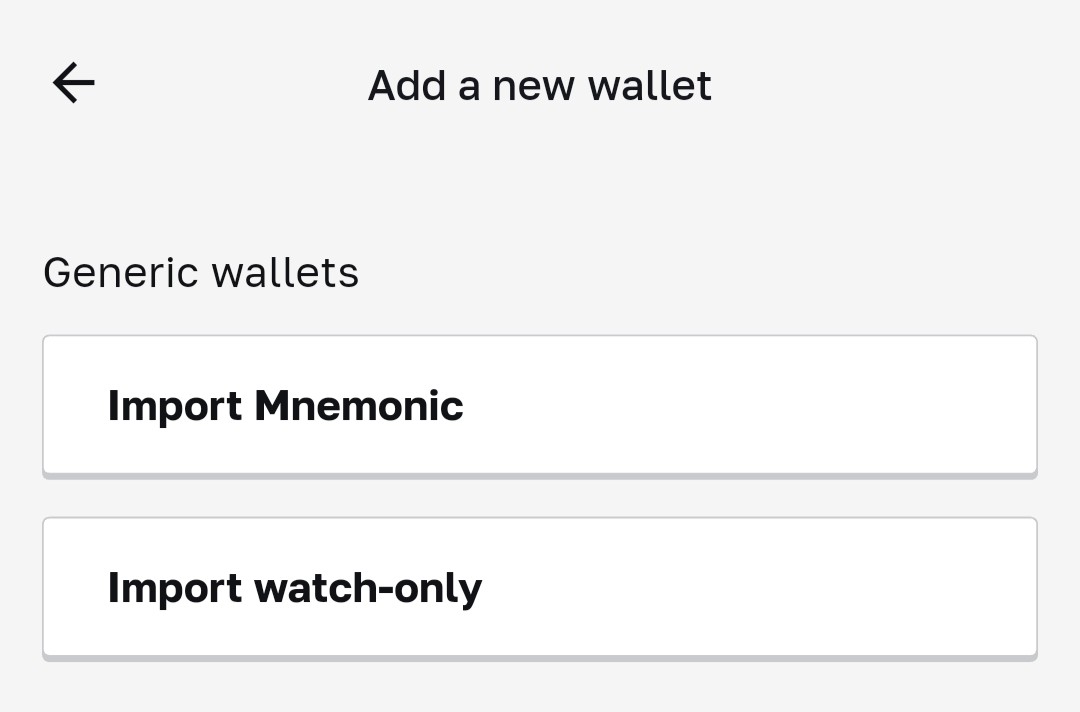
Task: Click the Import watch-only card
Action: [x=539, y=587]
